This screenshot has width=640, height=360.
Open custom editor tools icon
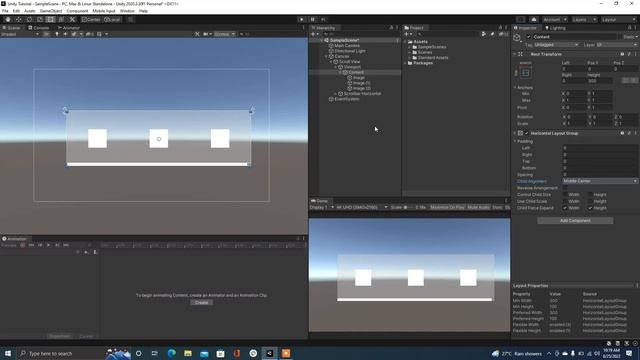(x=72, y=20)
